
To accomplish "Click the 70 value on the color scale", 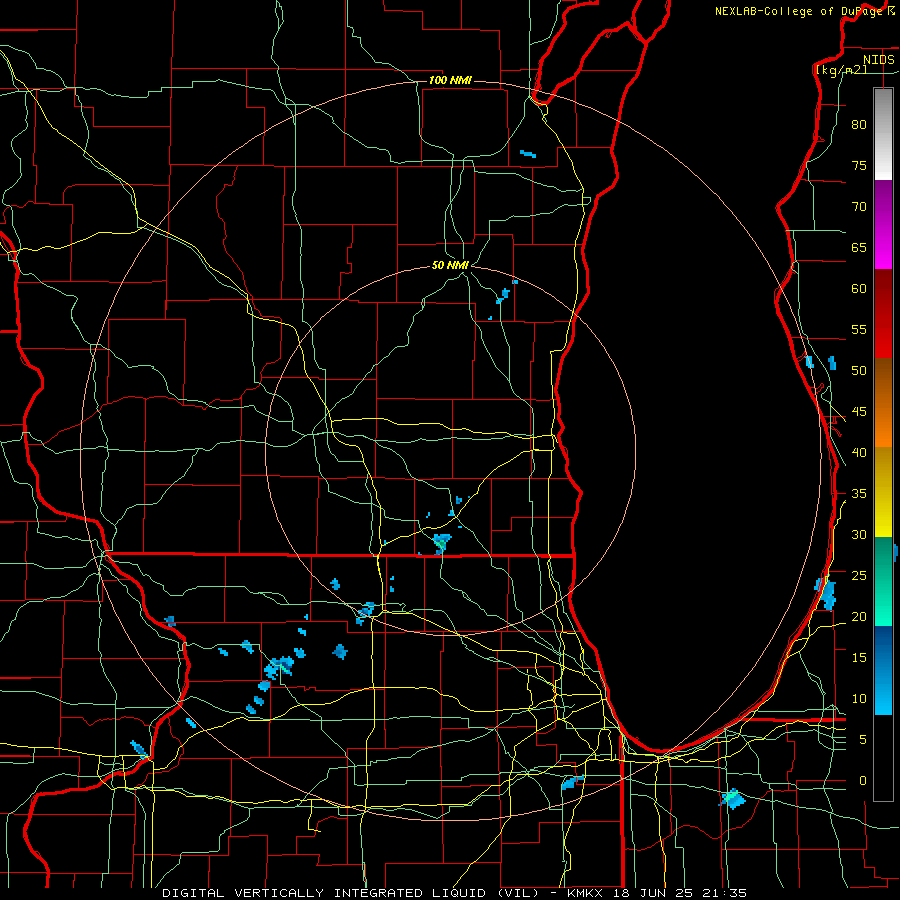I will 859,207.
